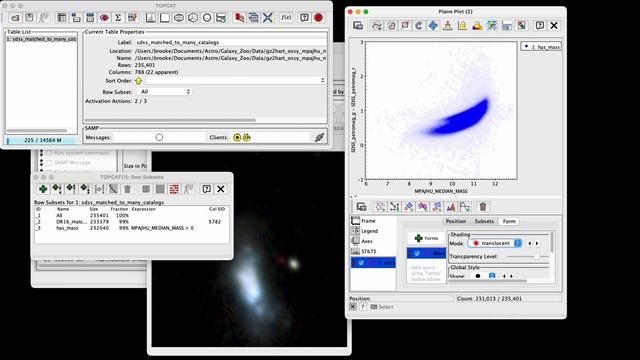Image resolution: width=640 pixels, height=360 pixels.
Task: Open the cube plot icon in TOPCAT toolbar
Action: click(x=193, y=18)
